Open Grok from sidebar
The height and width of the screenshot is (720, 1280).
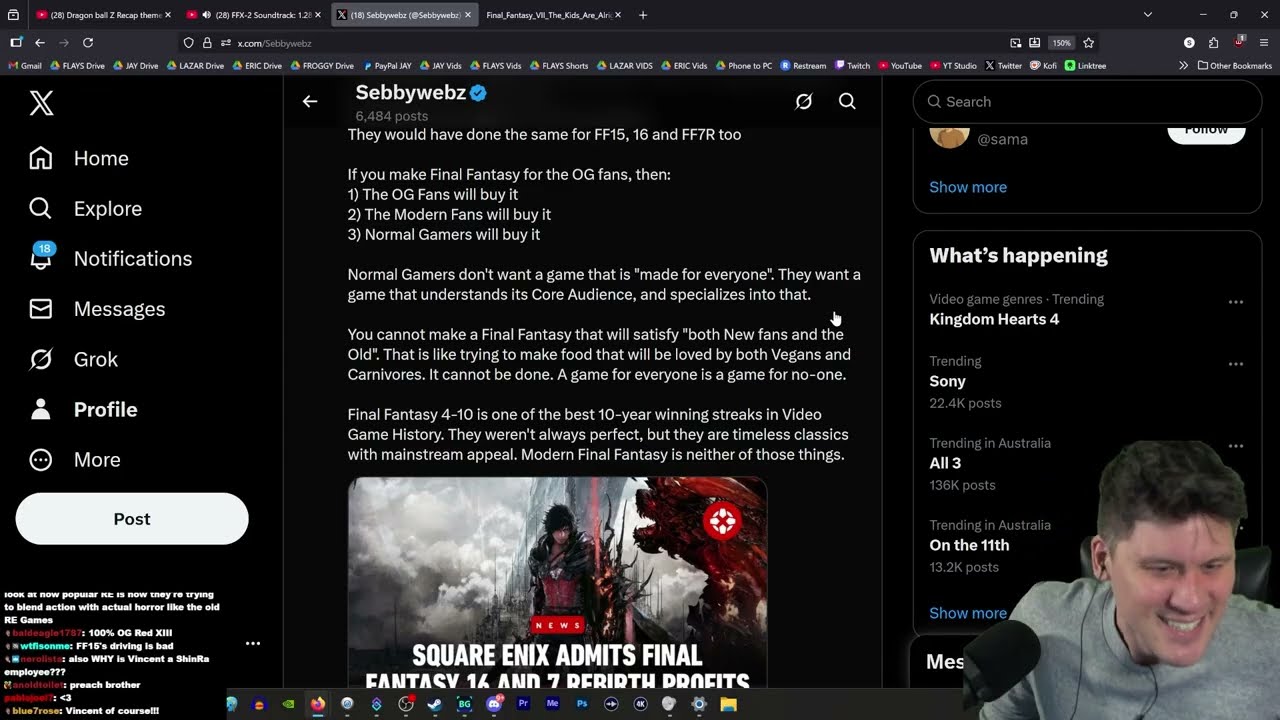click(x=73, y=359)
